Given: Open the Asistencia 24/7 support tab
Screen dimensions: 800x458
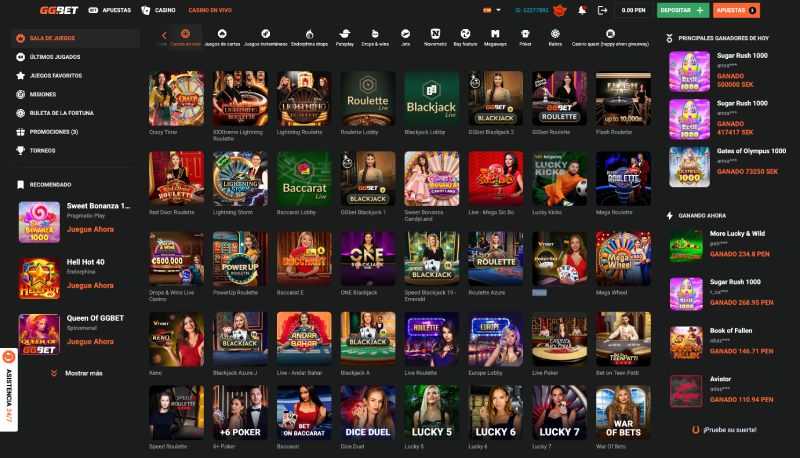Looking at the screenshot, I should coord(8,390).
